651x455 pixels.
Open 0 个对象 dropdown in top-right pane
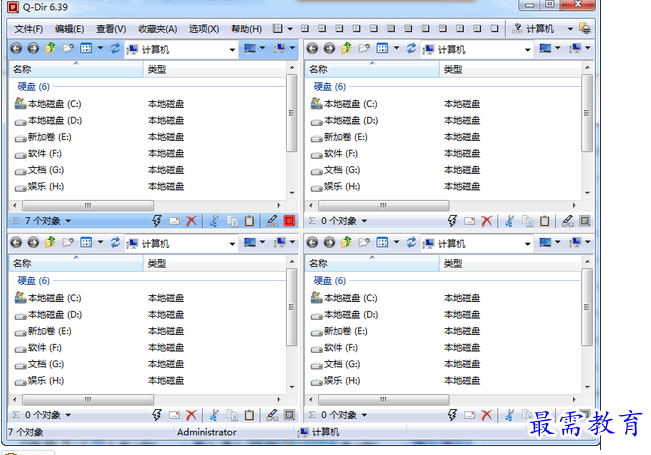(x=364, y=221)
